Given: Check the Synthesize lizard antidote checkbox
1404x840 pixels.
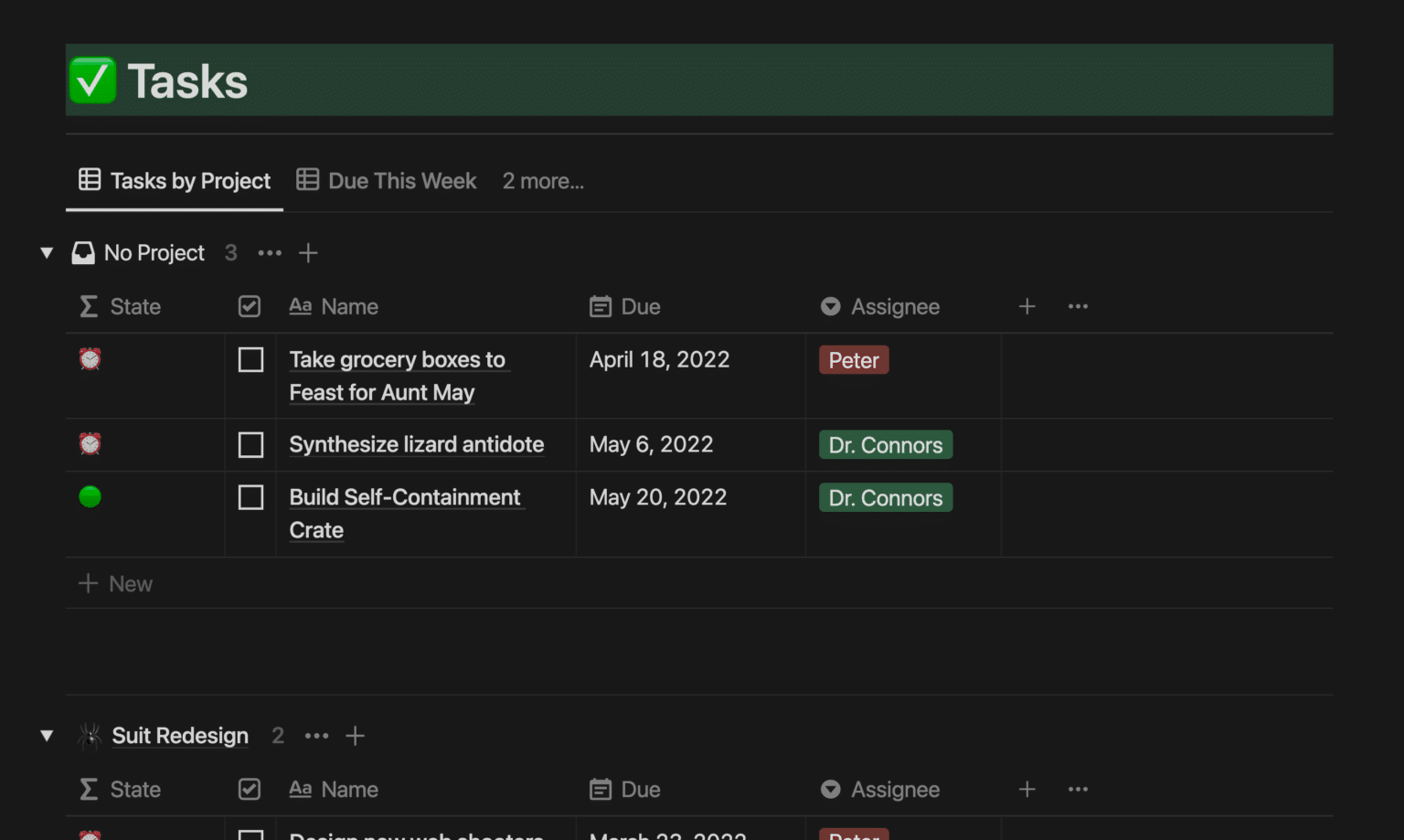Looking at the screenshot, I should point(250,444).
